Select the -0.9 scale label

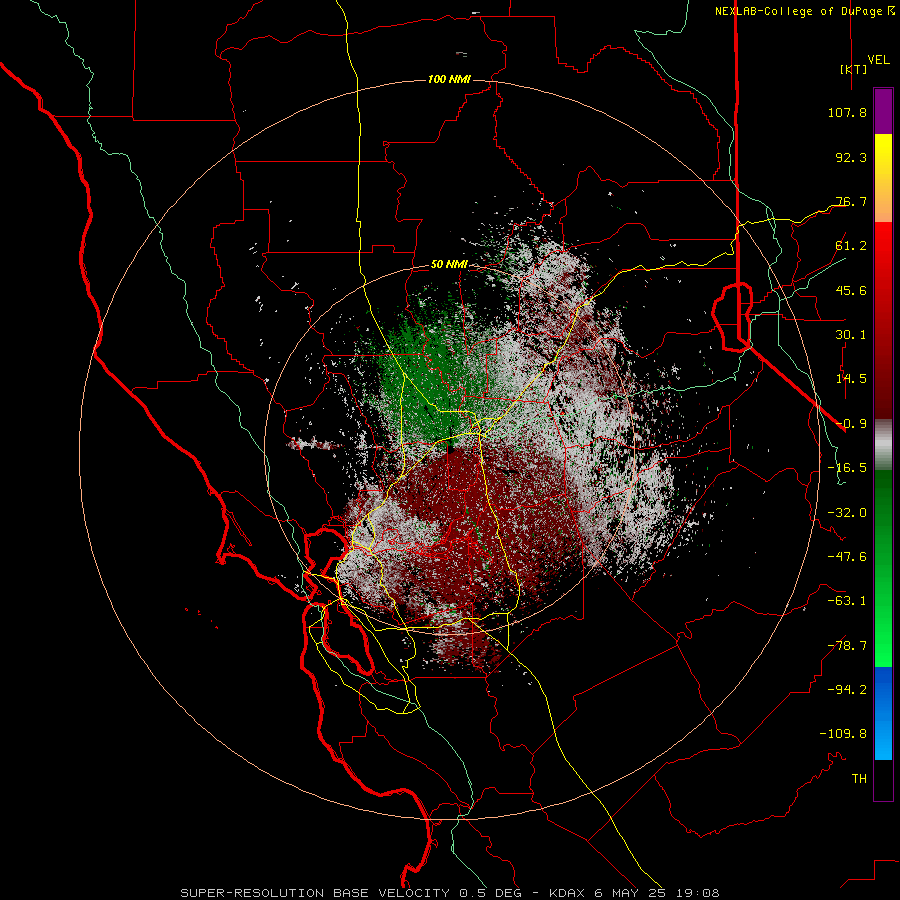click(x=851, y=424)
